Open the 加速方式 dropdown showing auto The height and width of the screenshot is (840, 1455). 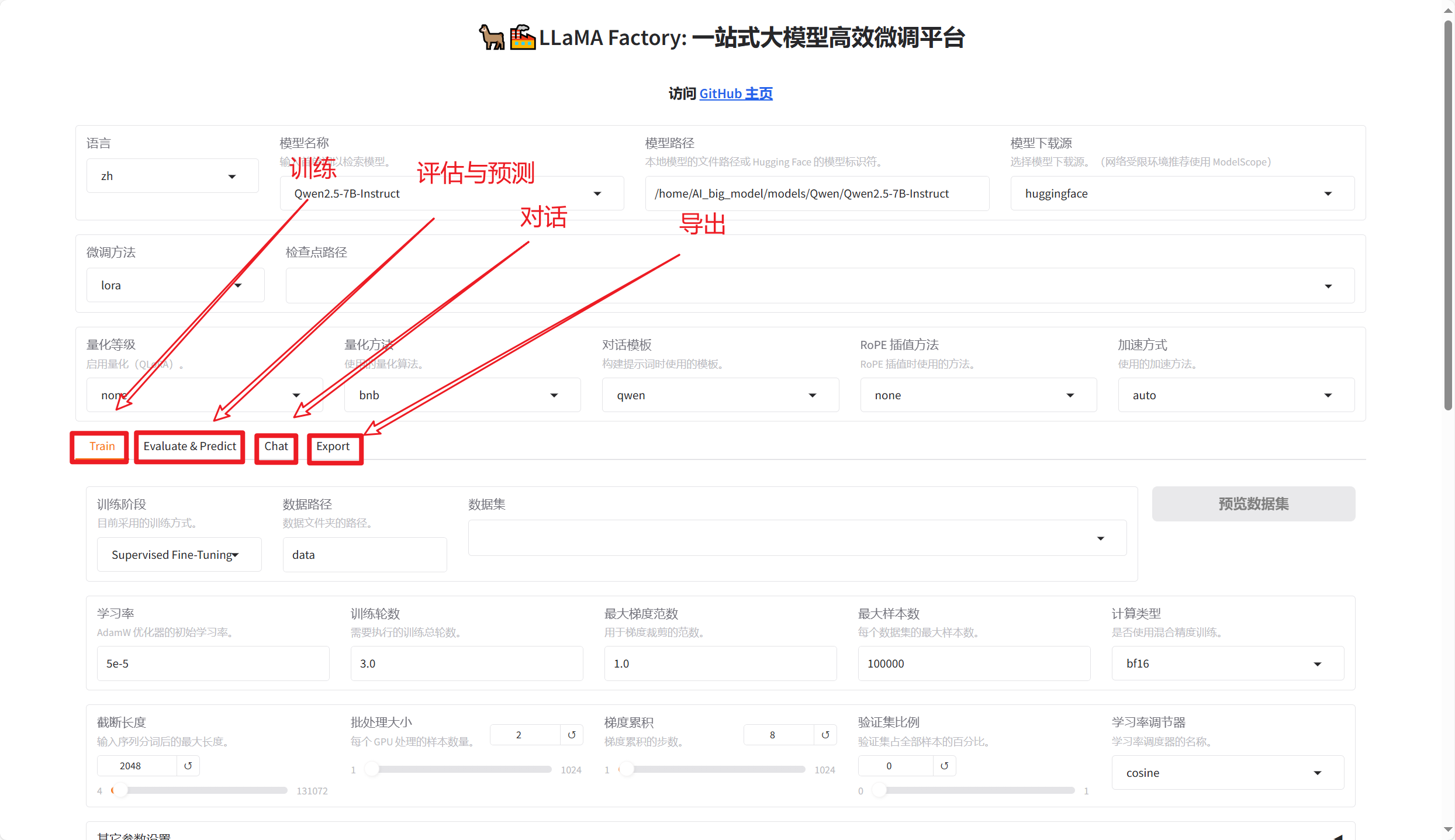pos(1236,395)
